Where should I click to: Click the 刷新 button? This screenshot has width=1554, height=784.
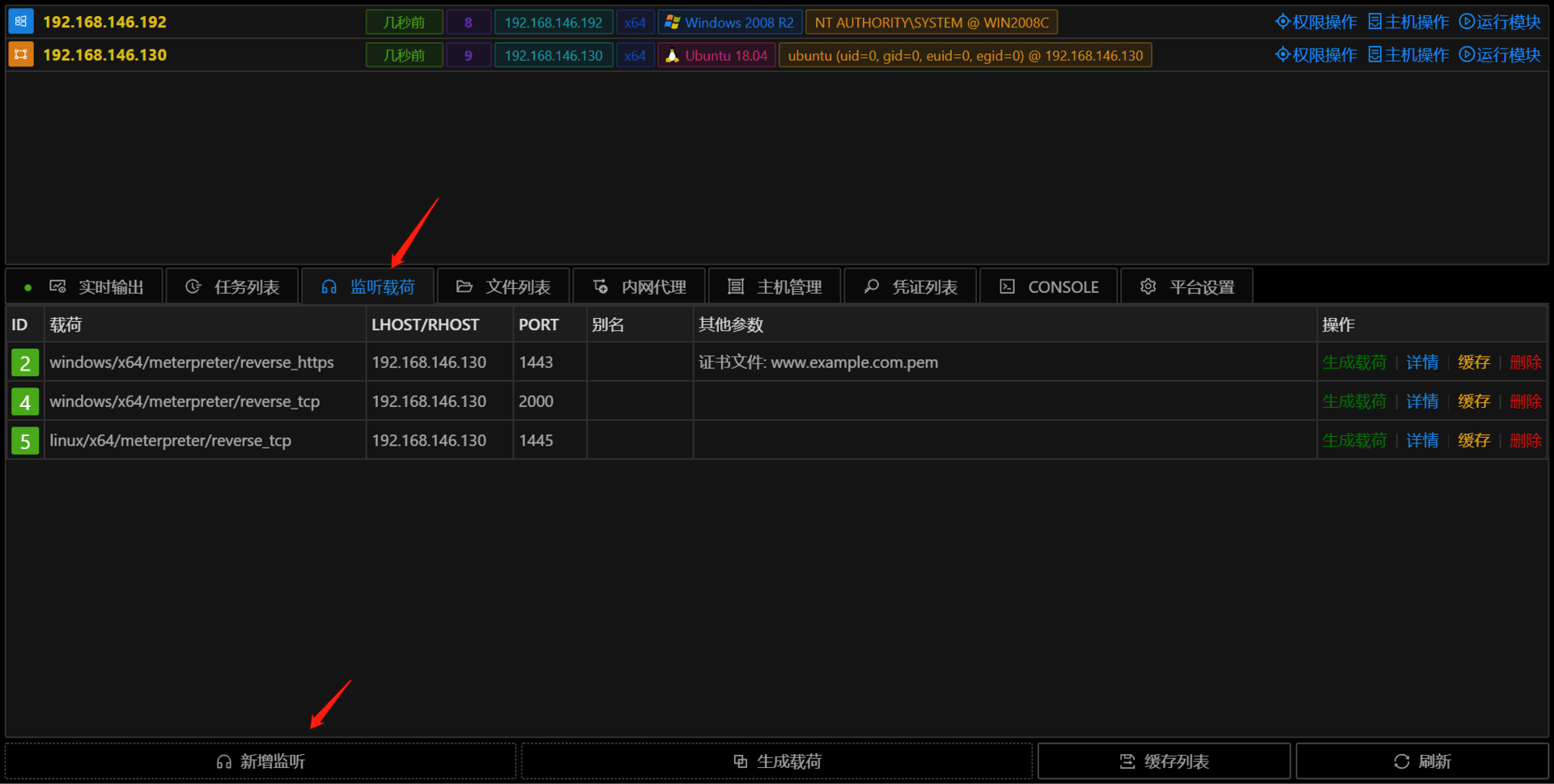[1422, 761]
